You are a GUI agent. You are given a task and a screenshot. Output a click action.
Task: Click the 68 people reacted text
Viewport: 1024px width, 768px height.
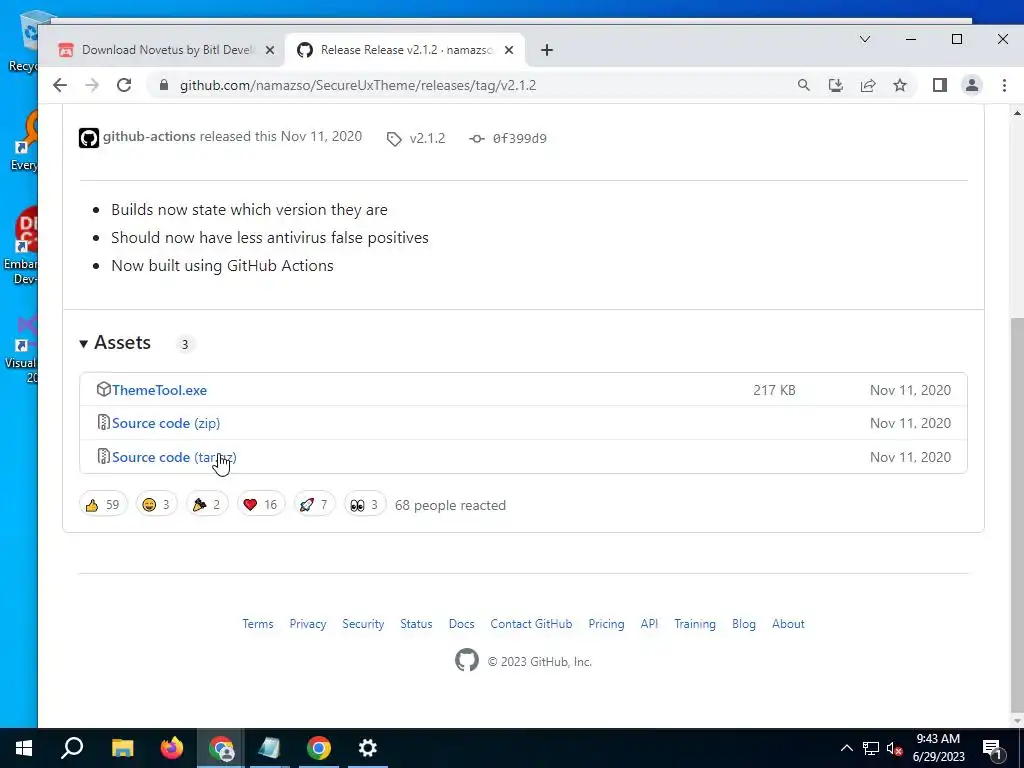(450, 505)
